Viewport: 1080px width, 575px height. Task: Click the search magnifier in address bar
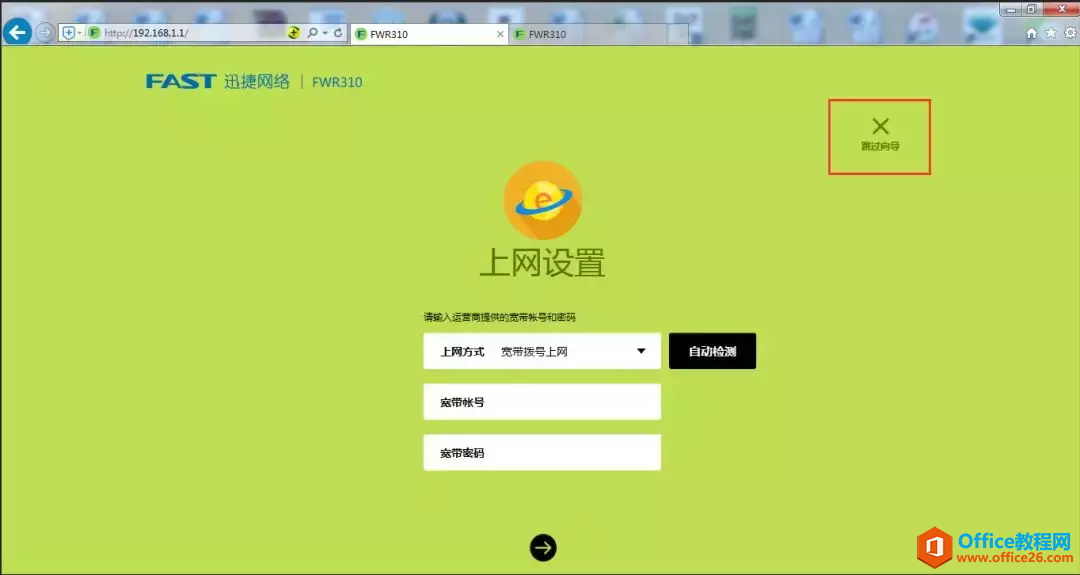pos(312,33)
